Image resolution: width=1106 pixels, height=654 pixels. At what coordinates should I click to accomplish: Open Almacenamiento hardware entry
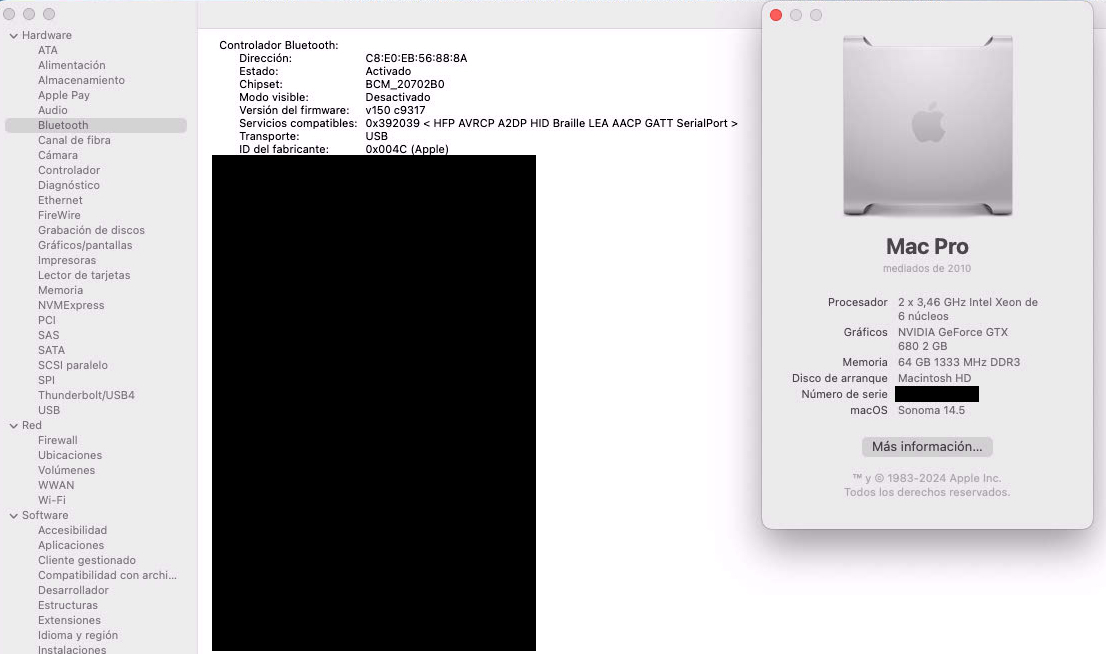point(81,80)
